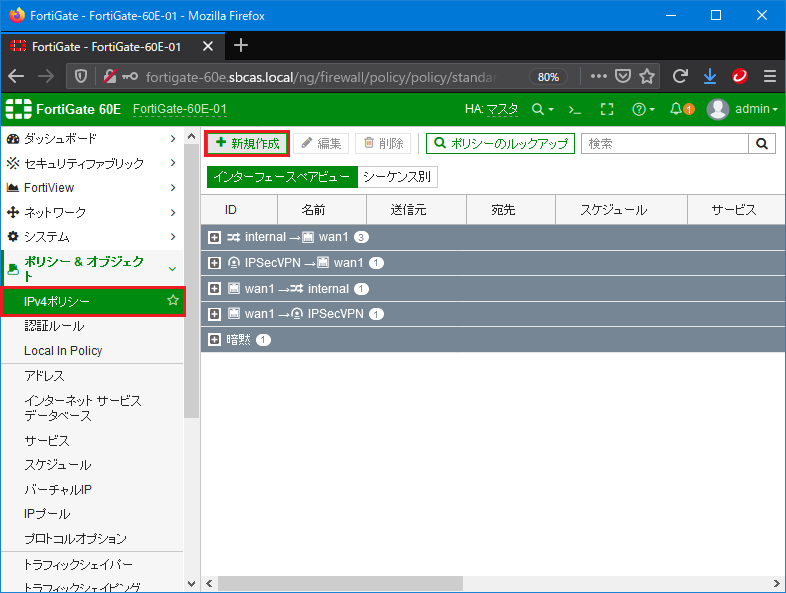Open アドレス page

(x=44, y=376)
